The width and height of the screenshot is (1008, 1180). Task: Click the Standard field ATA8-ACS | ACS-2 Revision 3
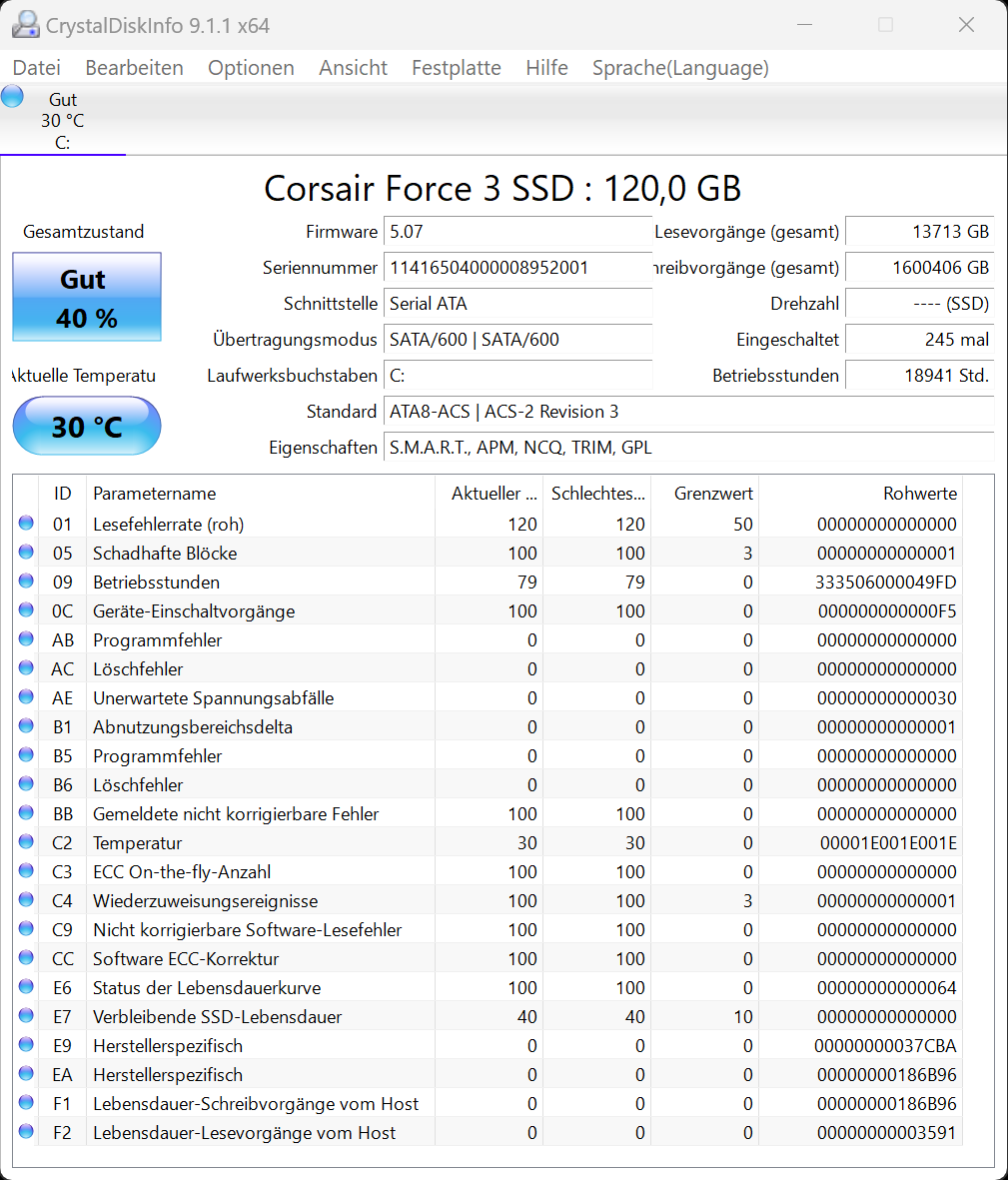pyautogui.click(x=688, y=412)
